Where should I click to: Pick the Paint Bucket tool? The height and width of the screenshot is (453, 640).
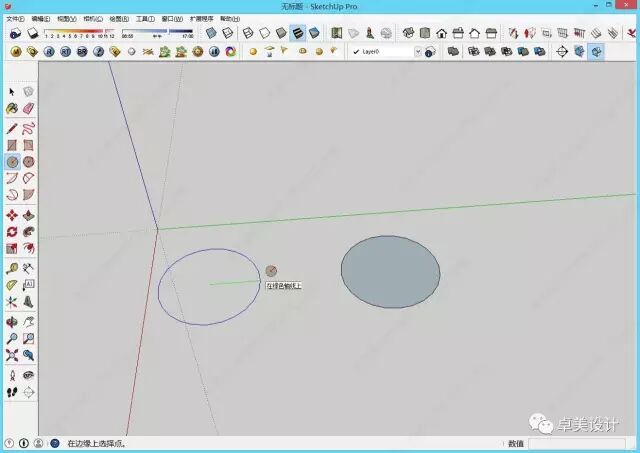12,109
